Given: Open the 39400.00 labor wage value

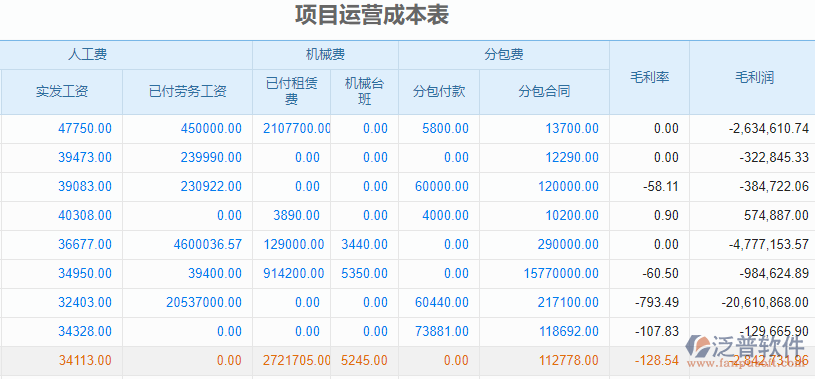Looking at the screenshot, I should click(x=215, y=273).
